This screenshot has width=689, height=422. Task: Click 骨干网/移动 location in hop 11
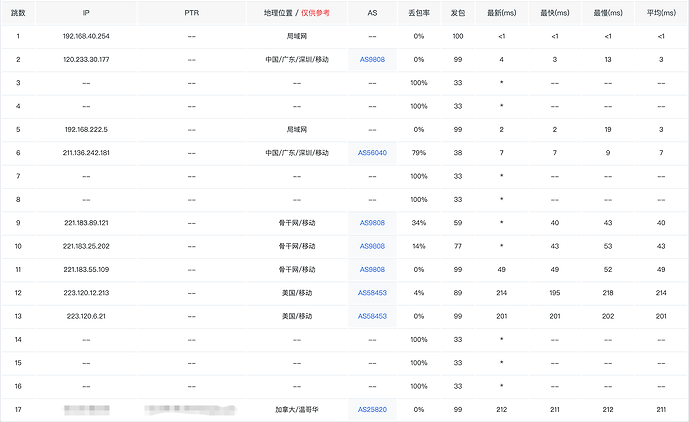(297, 269)
